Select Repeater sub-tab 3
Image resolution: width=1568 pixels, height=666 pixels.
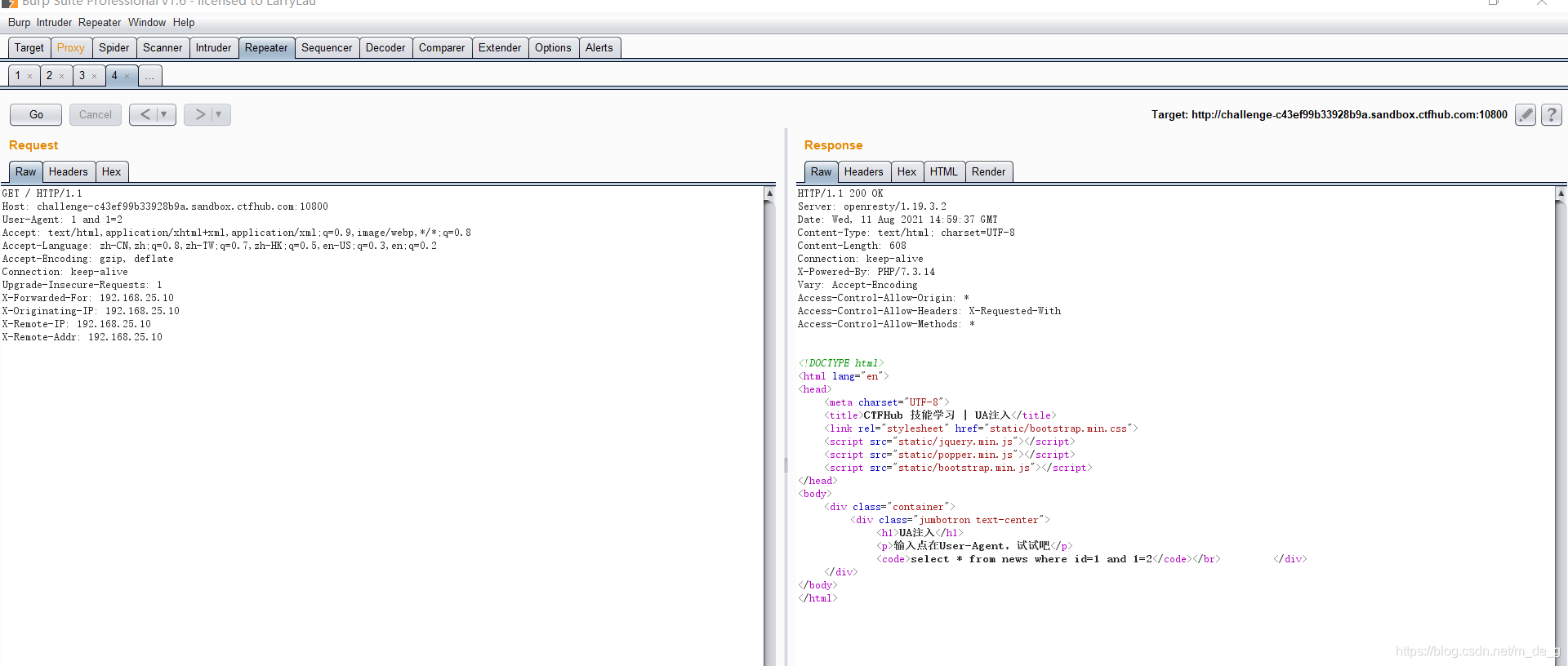click(82, 76)
